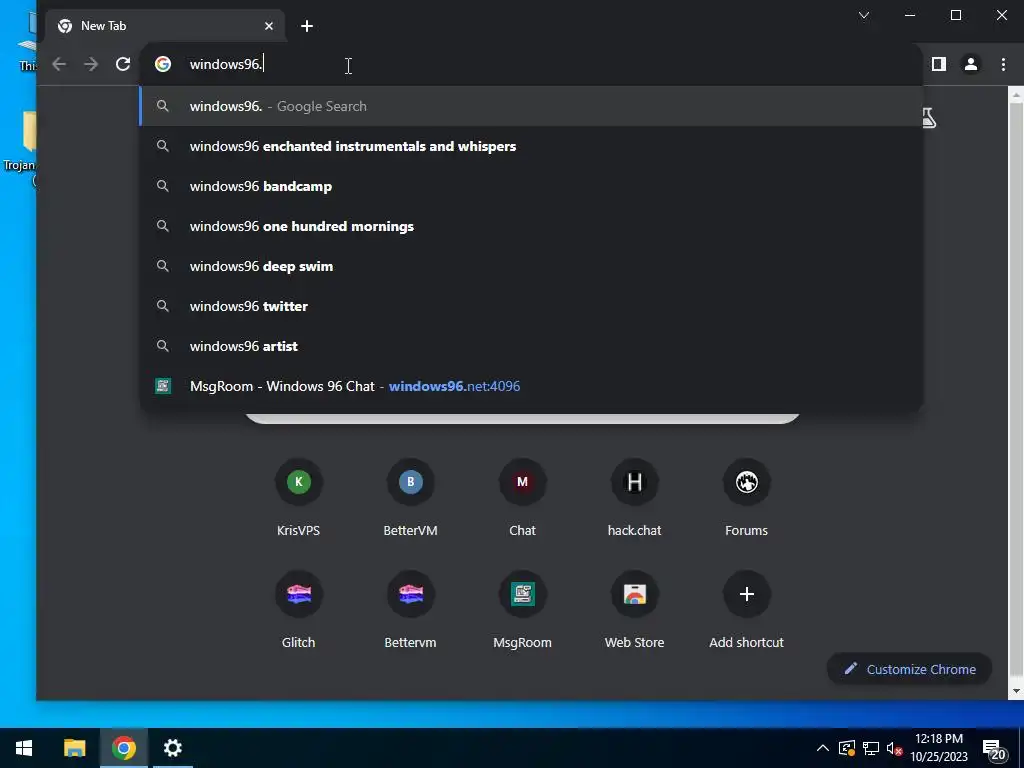Reload the page with refresh icon

[x=123, y=64]
